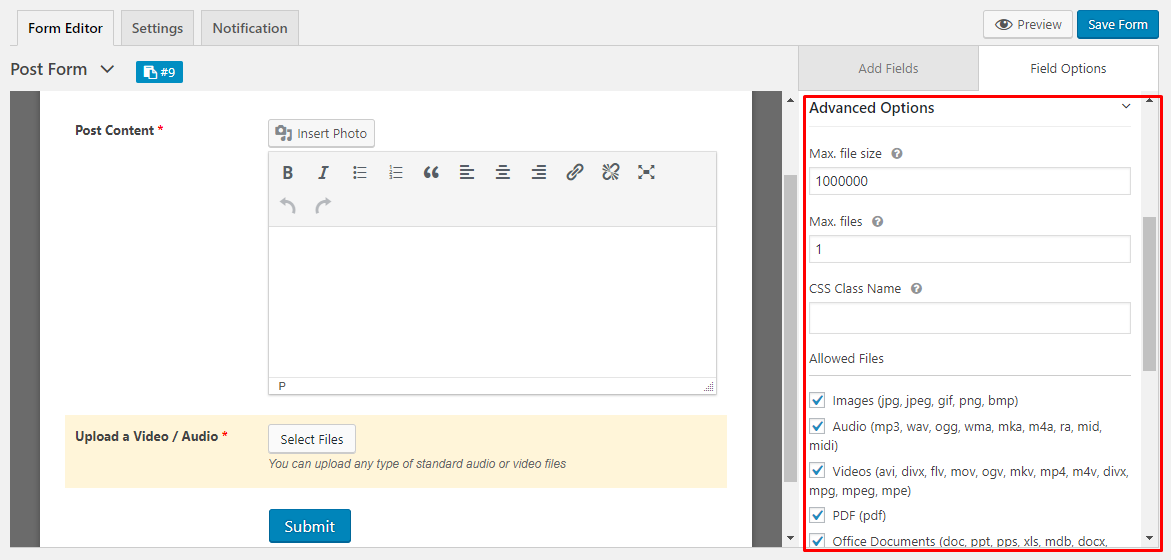Screen dimensions: 1171x560
Task: Remove link with the unlink icon
Action: click(x=610, y=173)
